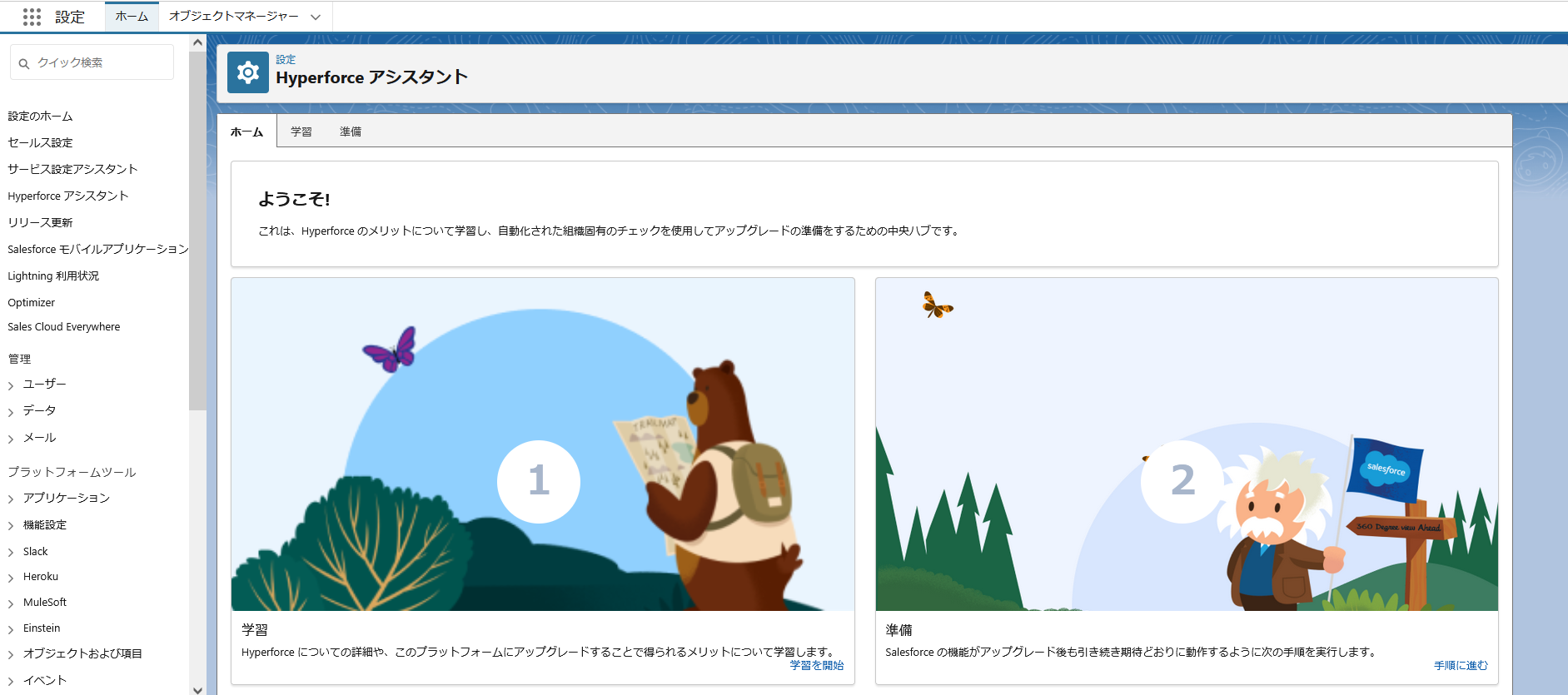The image size is (1568, 695).
Task: Open the オブジェクトマネージャー tab
Action: click(234, 16)
